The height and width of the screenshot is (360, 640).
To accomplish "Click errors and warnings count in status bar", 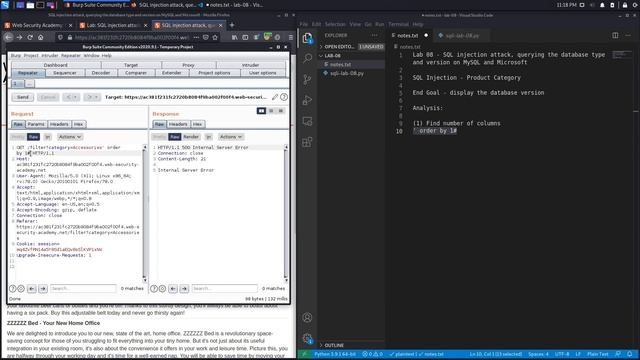I will [372, 354].
